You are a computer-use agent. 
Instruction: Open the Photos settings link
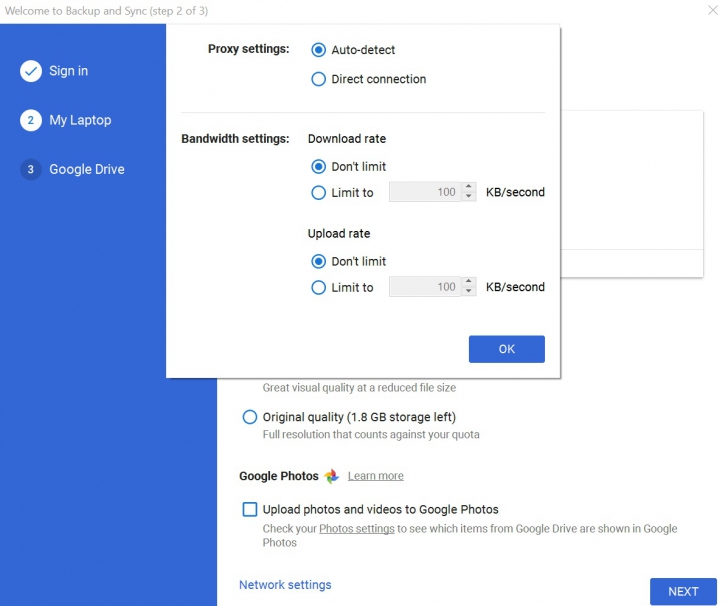point(357,528)
